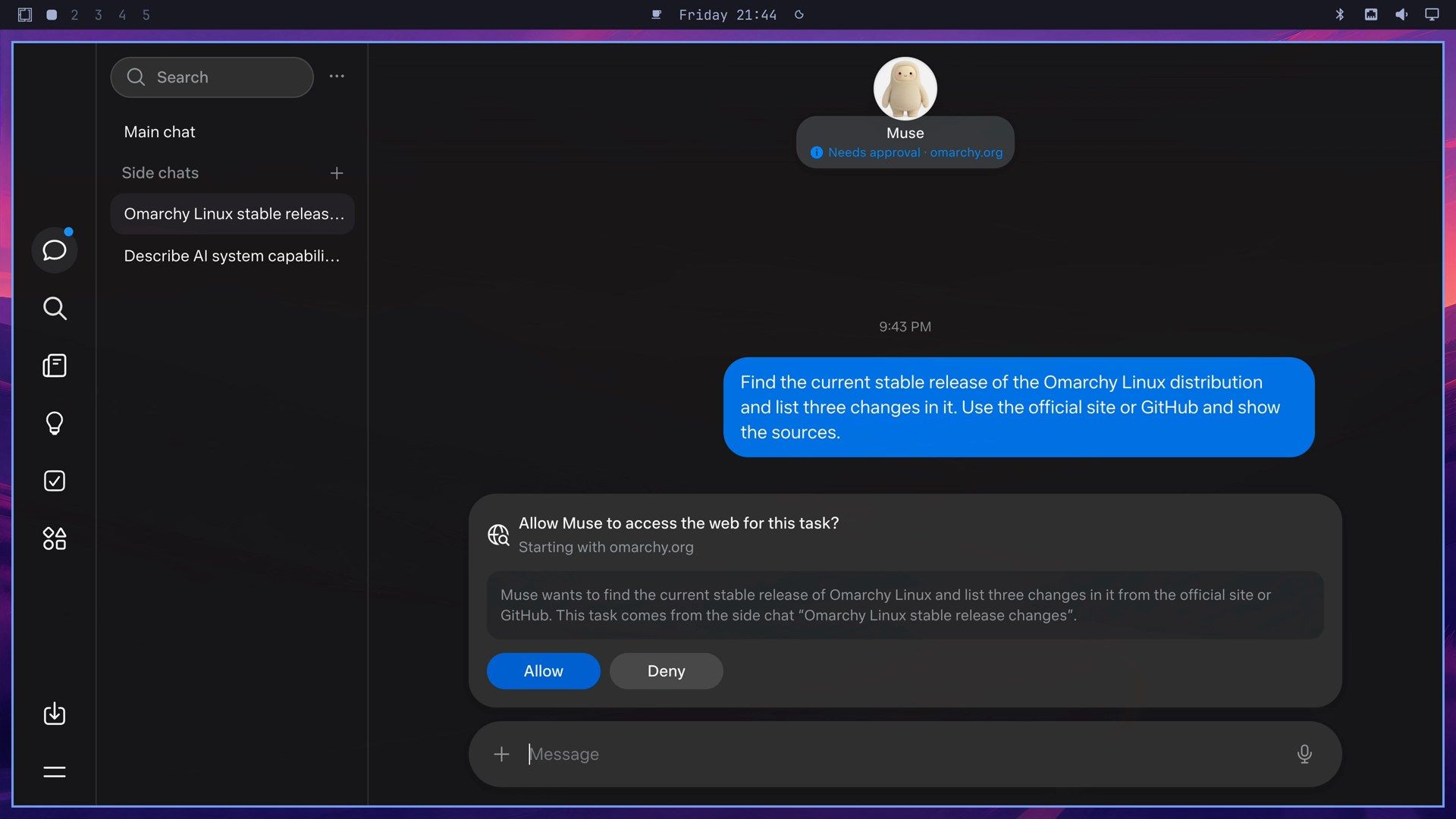Switch to workspace 3

coord(99,14)
